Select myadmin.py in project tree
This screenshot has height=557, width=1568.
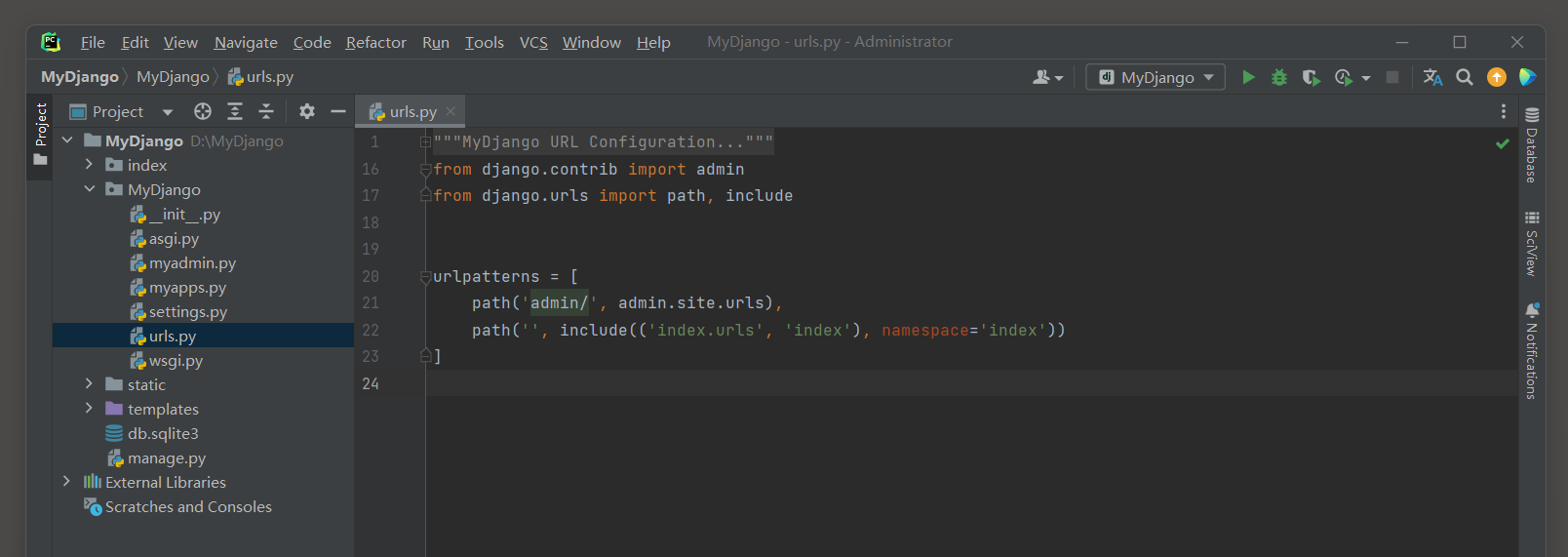(183, 262)
